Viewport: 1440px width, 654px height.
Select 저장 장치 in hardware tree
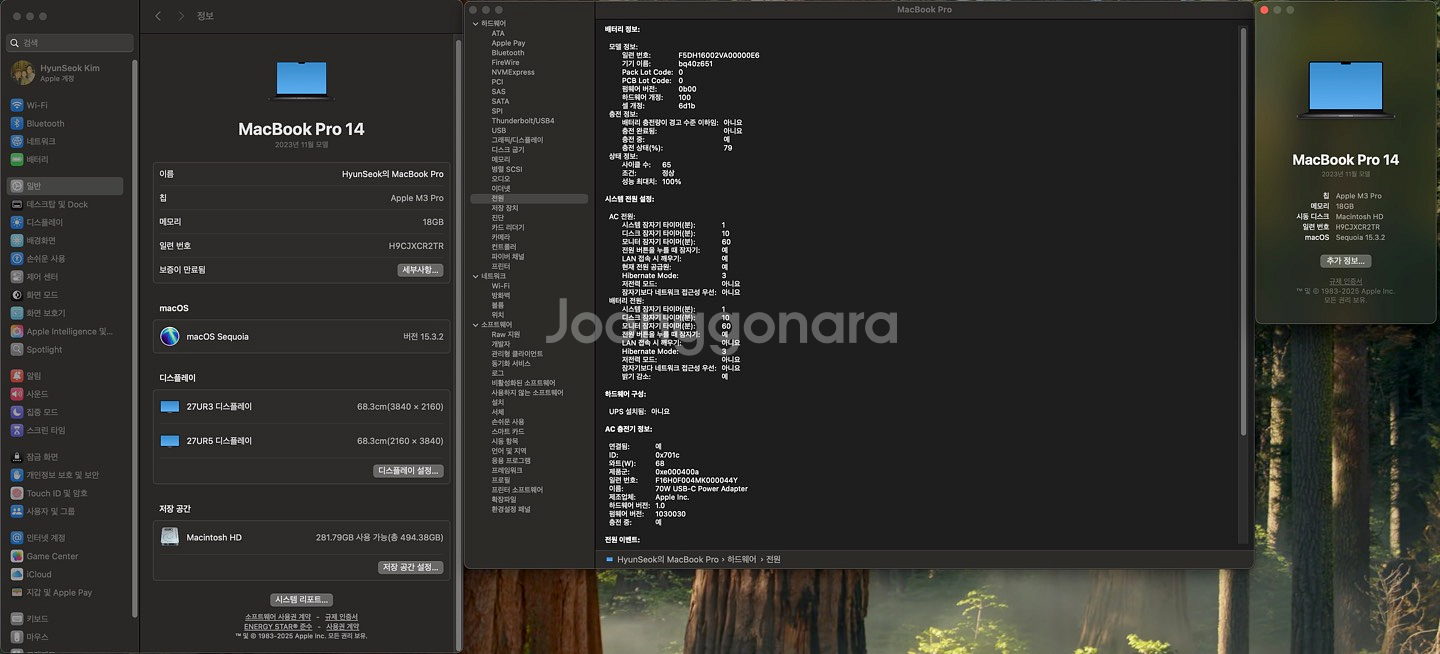pyautogui.click(x=505, y=208)
